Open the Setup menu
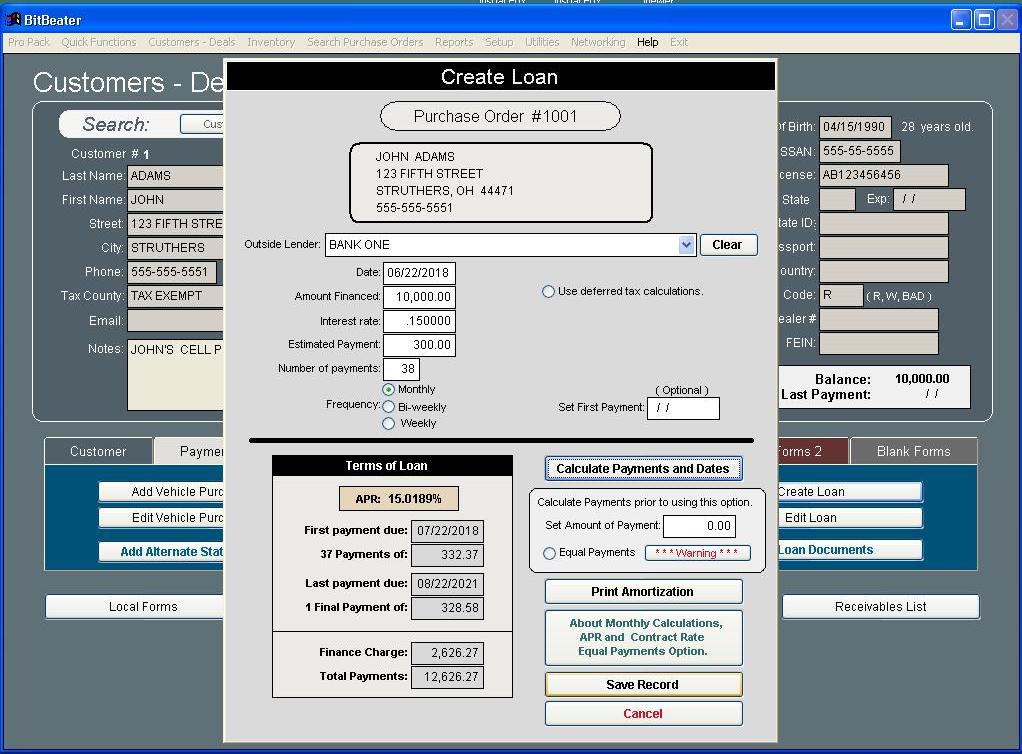Screen dimensions: 1022x754 pyautogui.click(x=501, y=42)
